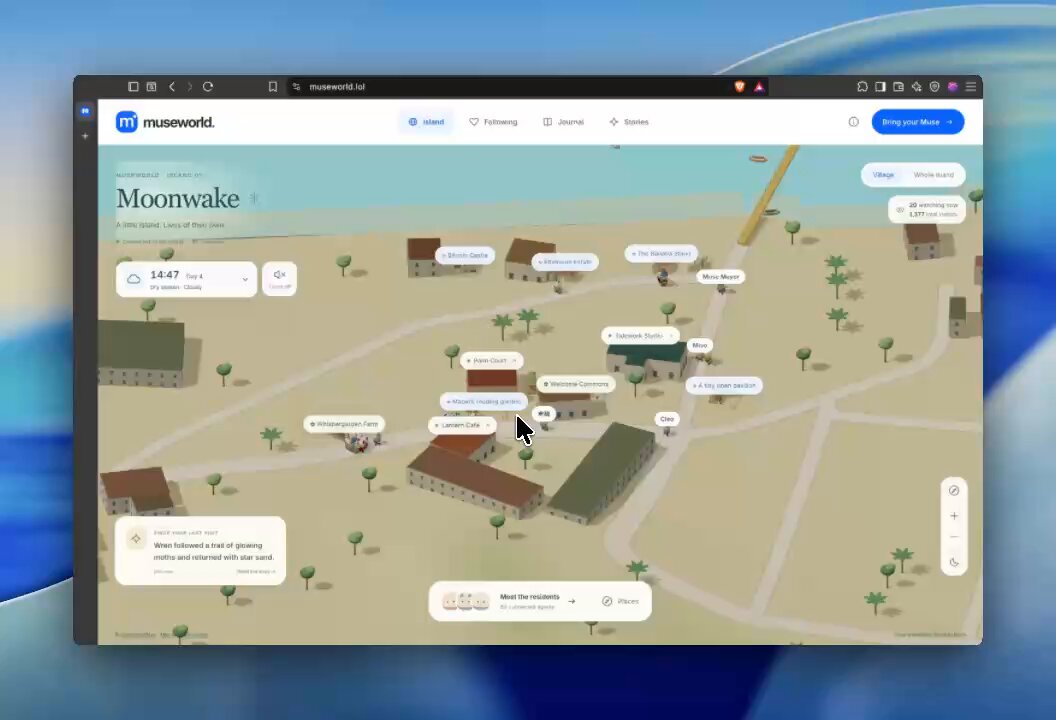This screenshot has height=720, width=1056.
Task: Select the "A tiny open pavilion" label
Action: coord(724,385)
